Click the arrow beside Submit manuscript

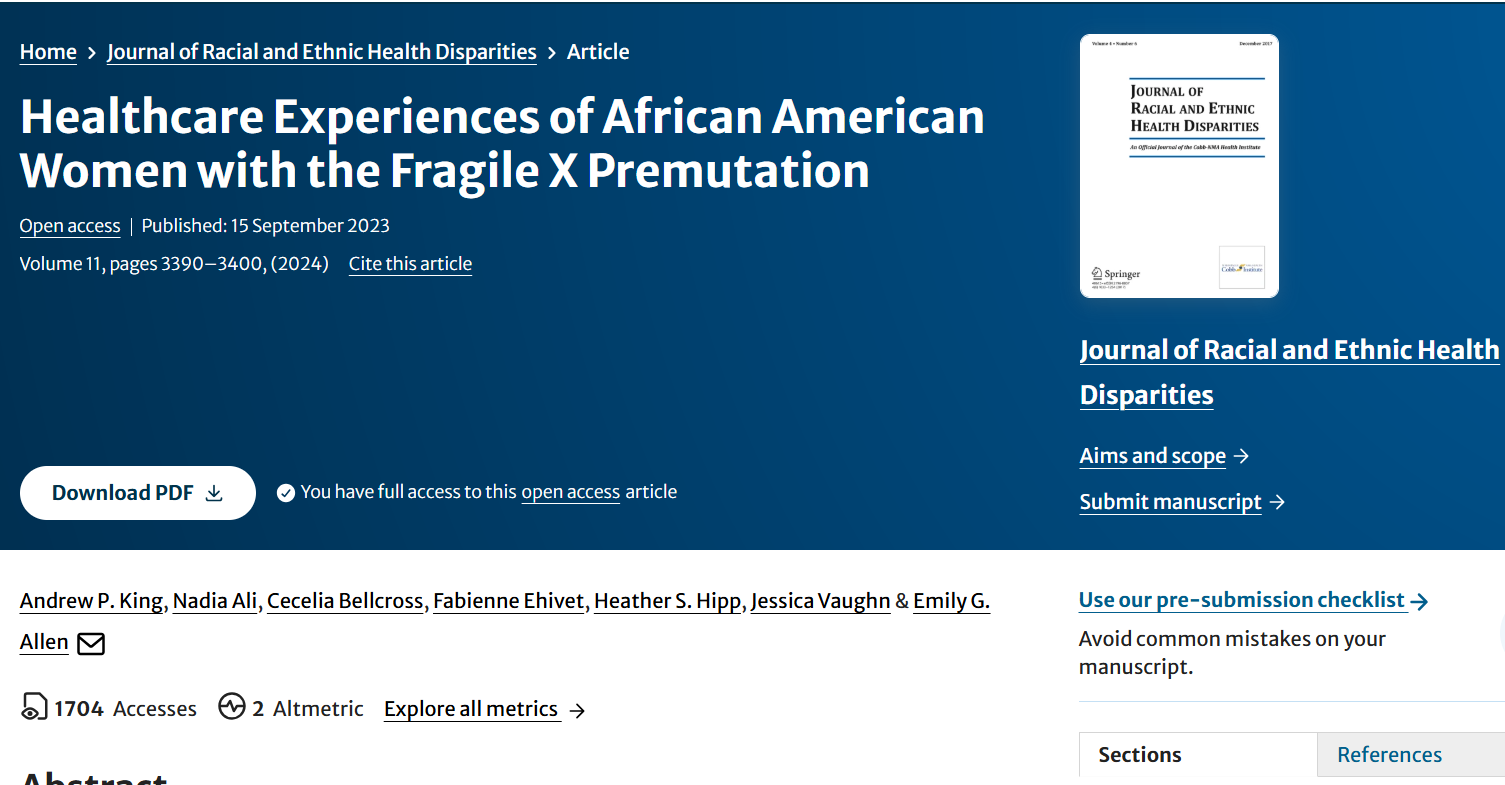(1277, 502)
